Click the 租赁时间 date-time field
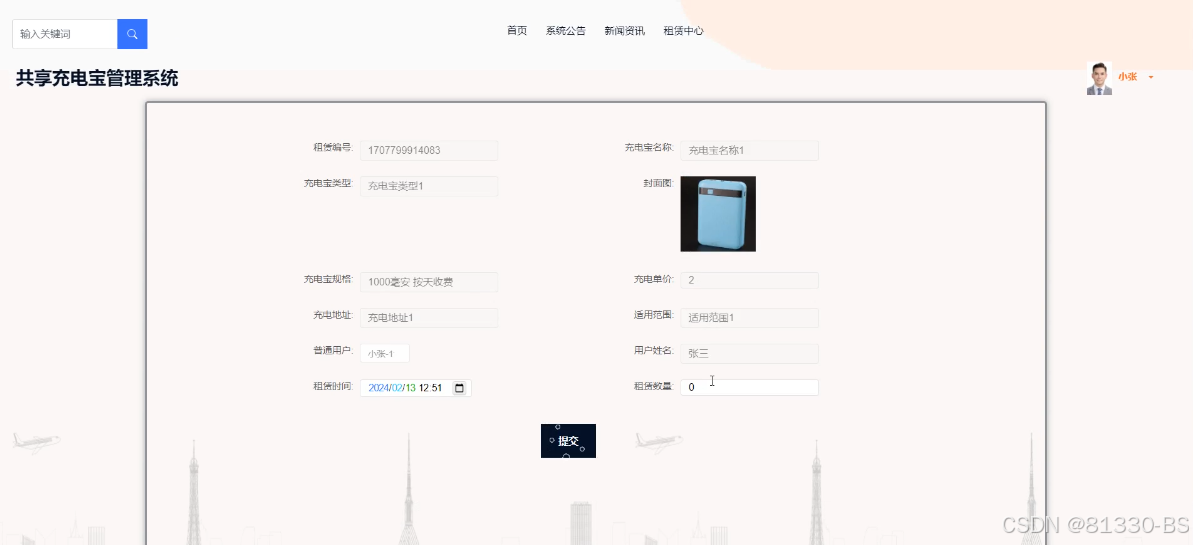The width and height of the screenshot is (1193, 545). click(415, 388)
